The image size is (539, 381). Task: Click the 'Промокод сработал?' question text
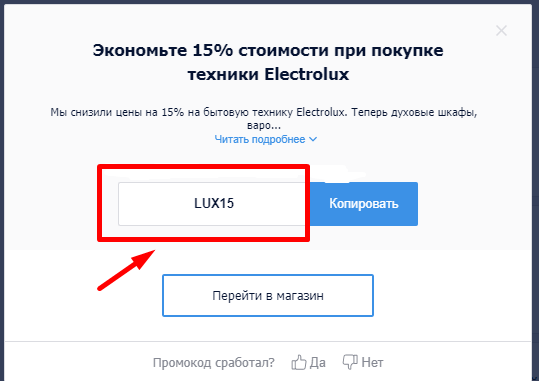click(x=214, y=363)
